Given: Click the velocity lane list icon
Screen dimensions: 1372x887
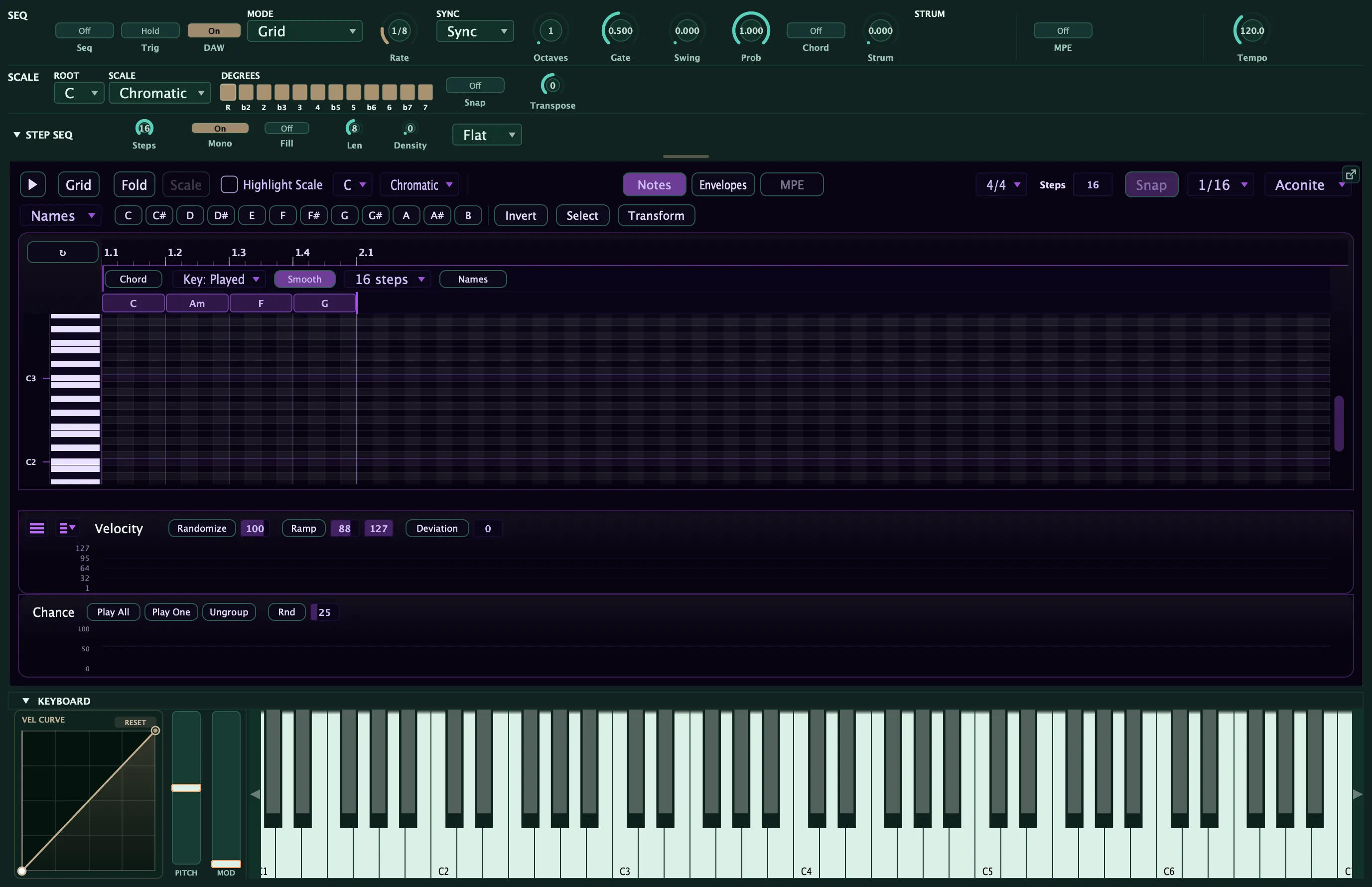Looking at the screenshot, I should [37, 528].
